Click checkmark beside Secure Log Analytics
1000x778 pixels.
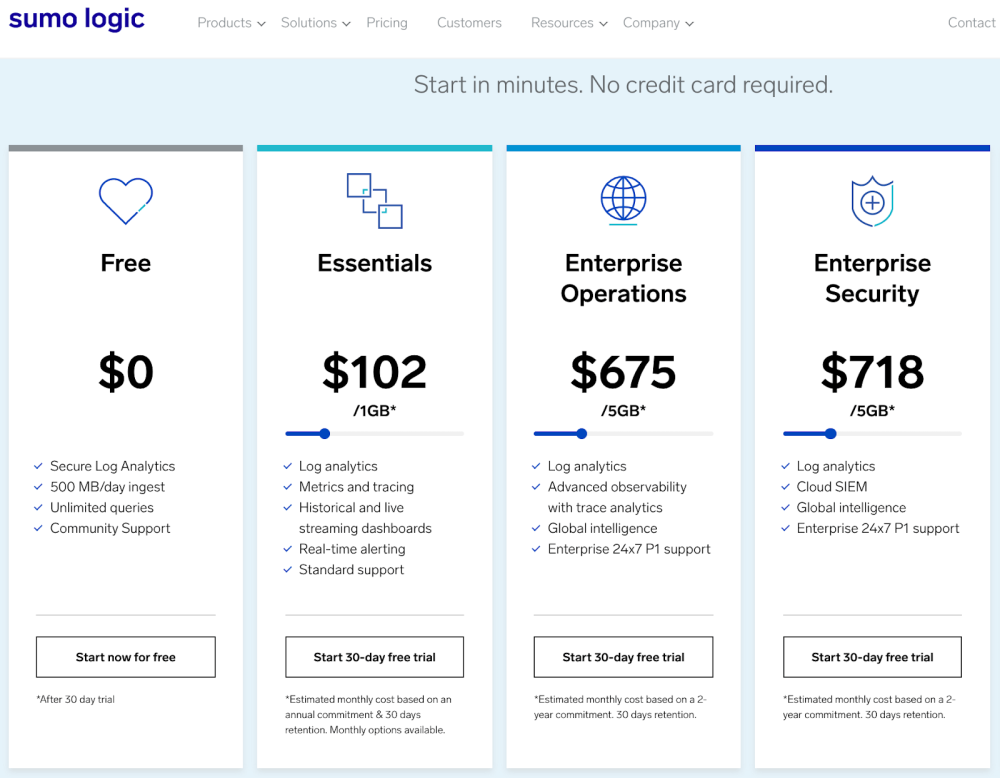pos(39,466)
